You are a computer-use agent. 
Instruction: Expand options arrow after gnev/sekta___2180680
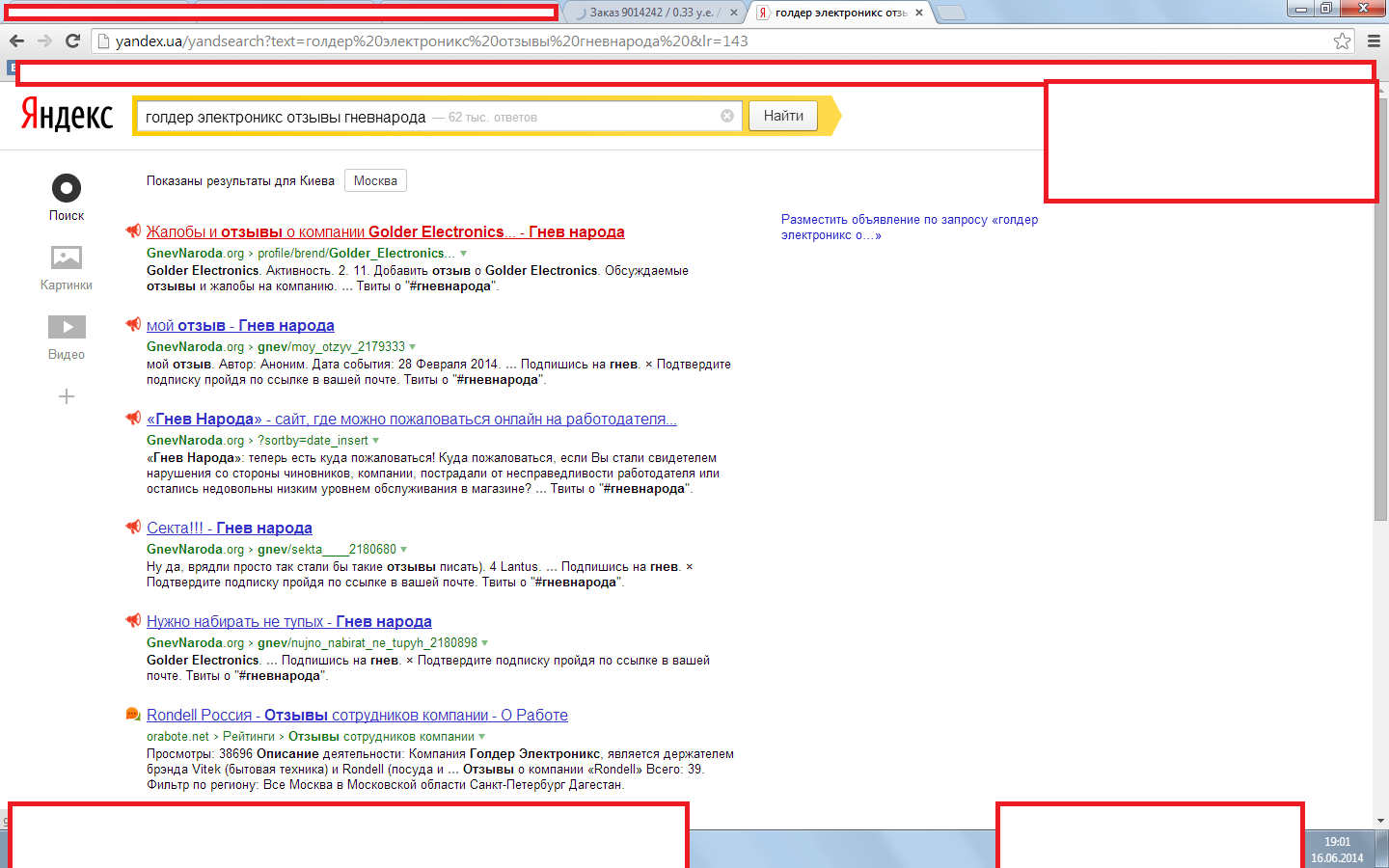coord(404,550)
